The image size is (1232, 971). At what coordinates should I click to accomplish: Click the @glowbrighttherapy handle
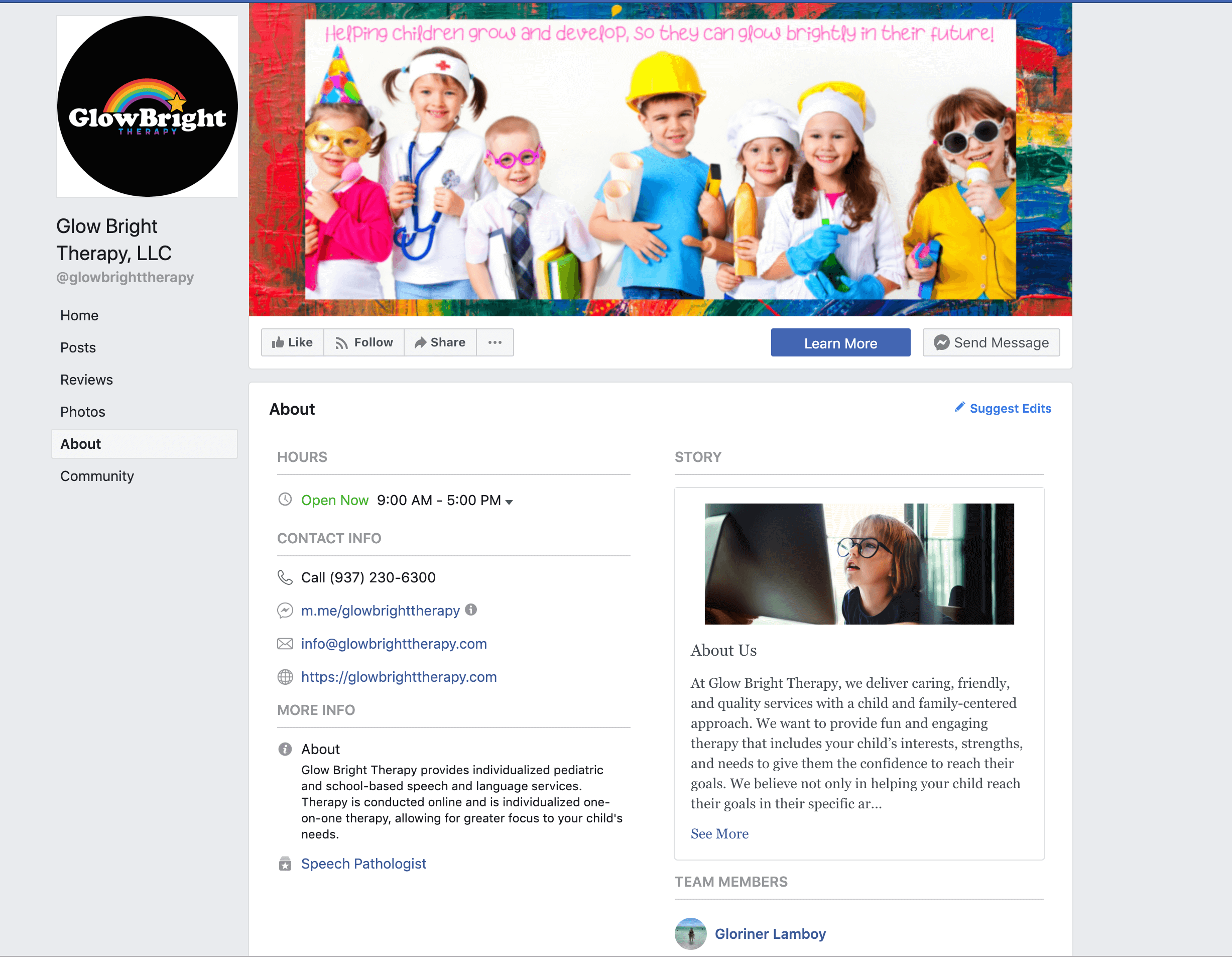[x=125, y=278]
